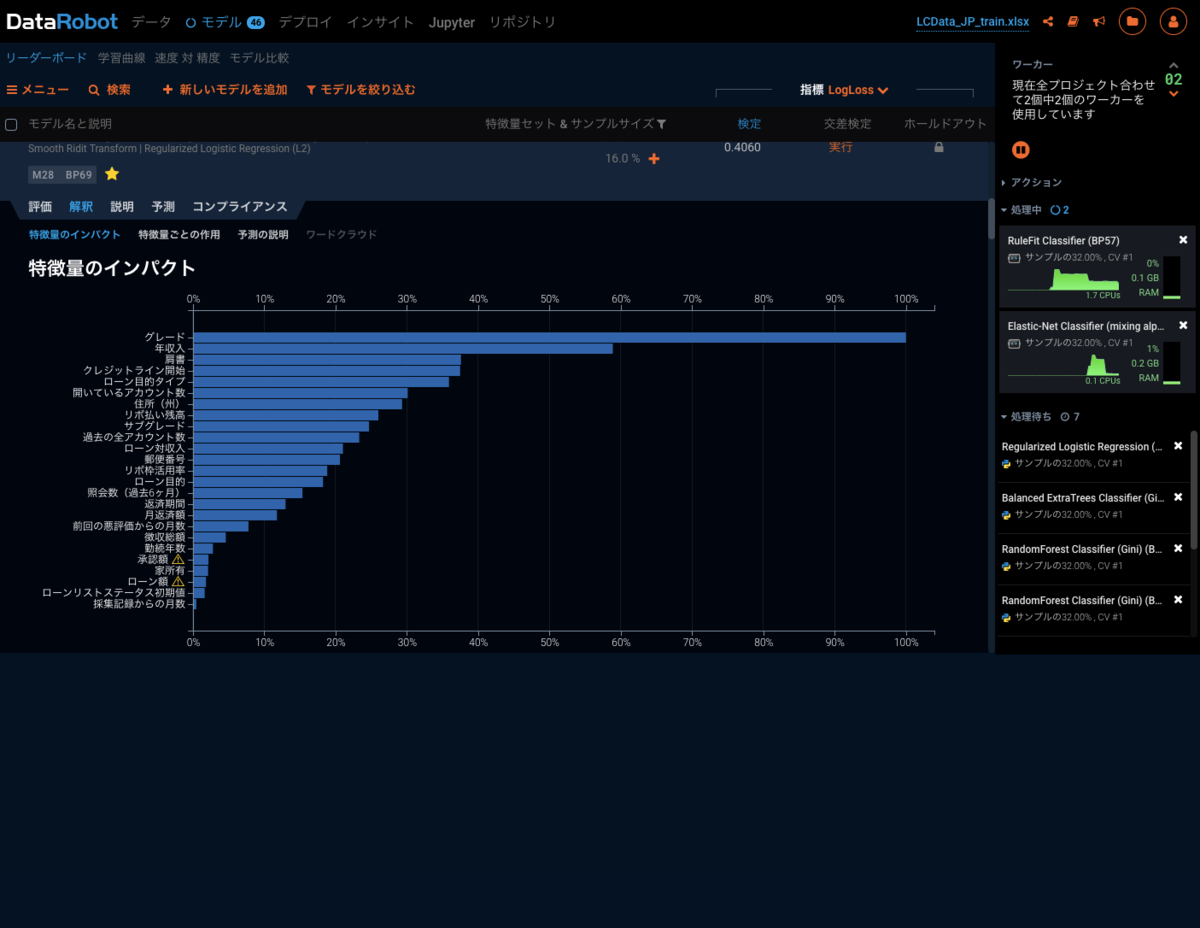Click the share icon beside the project name
Viewport: 1200px width, 928px height.
(1048, 21)
